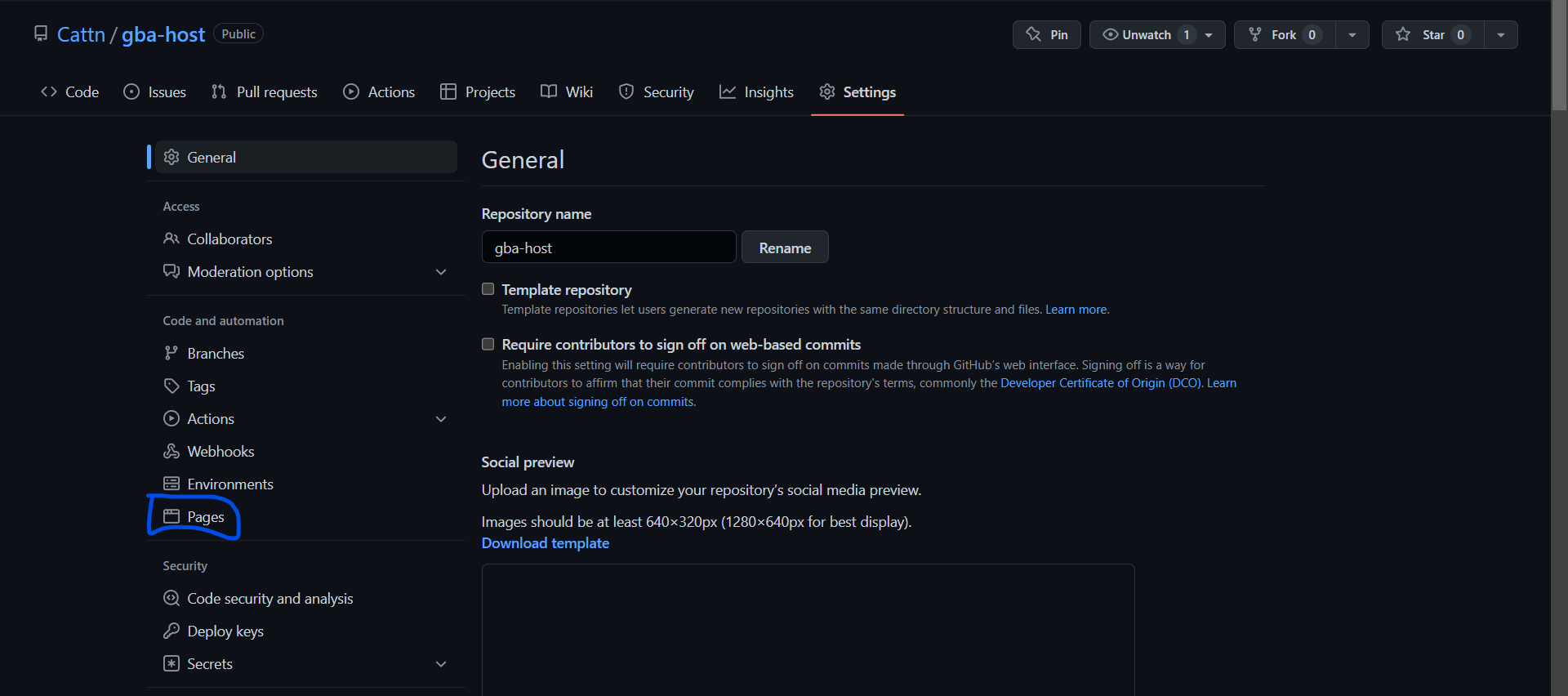Expand the Actions sidebar section
Image resolution: width=1568 pixels, height=696 pixels.
click(441, 419)
